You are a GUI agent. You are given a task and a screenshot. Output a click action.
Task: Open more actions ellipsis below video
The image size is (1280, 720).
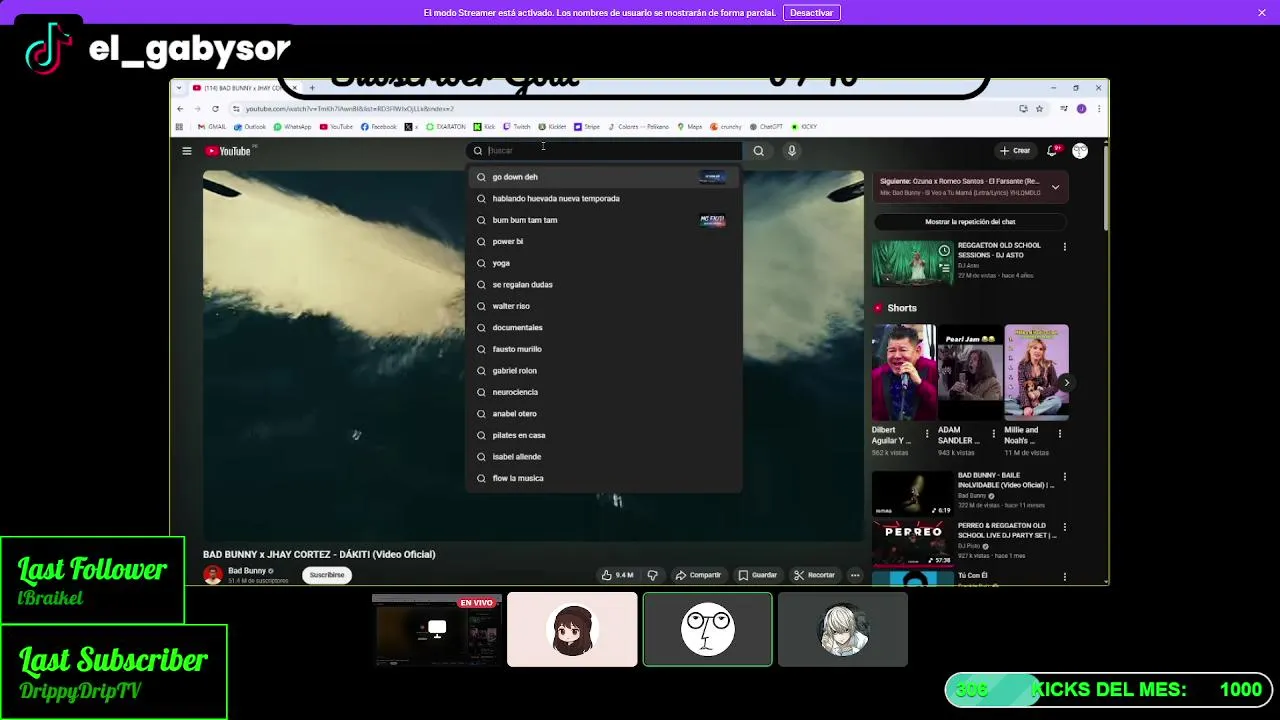(855, 575)
